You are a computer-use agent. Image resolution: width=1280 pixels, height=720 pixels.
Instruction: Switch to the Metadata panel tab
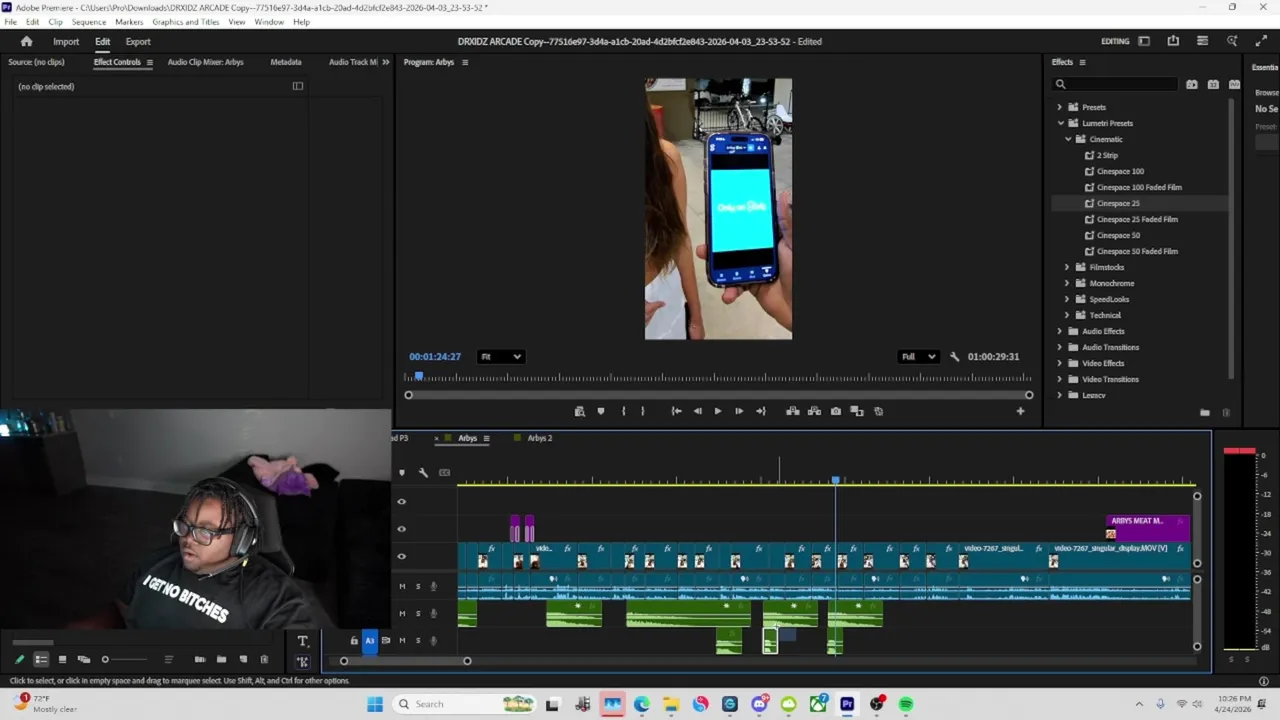pos(285,62)
